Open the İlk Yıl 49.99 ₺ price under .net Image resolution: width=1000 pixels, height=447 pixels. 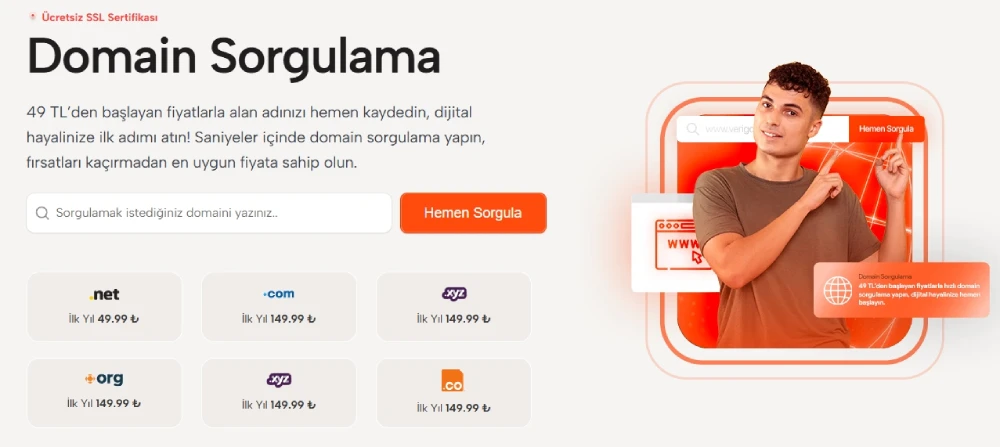(x=103, y=319)
